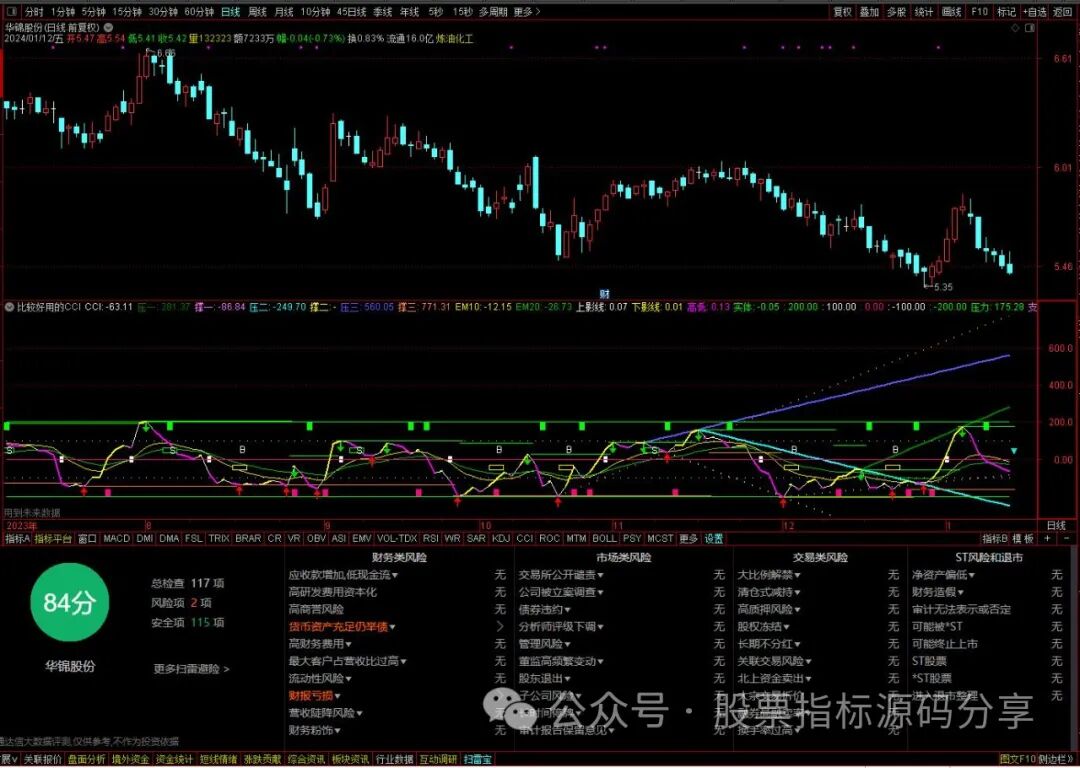Screen dimensions: 1080x768
Task: Open the 盘面分析 bottom tab
Action: point(87,759)
